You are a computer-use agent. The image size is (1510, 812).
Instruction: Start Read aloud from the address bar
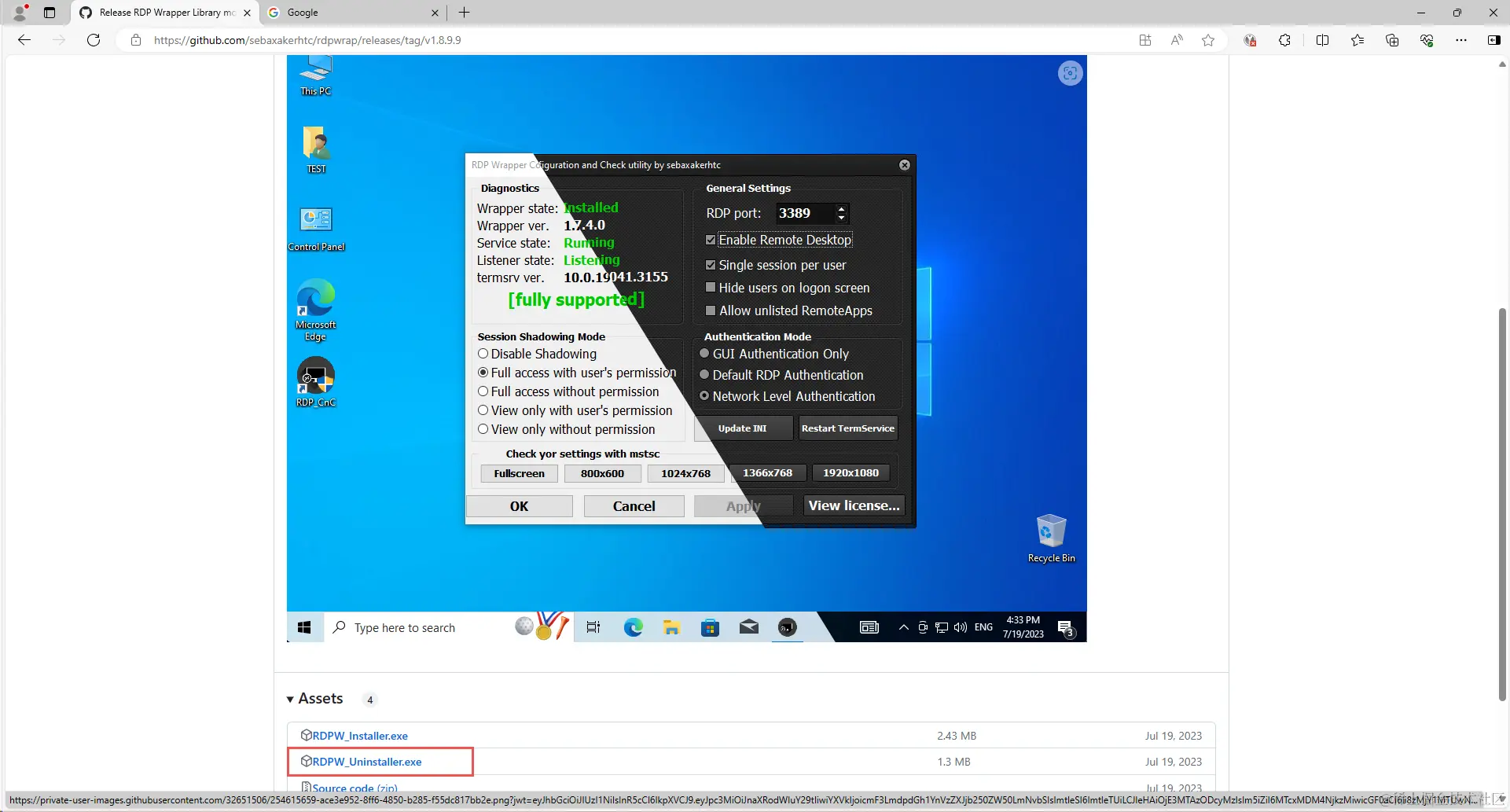pyautogui.click(x=1177, y=40)
